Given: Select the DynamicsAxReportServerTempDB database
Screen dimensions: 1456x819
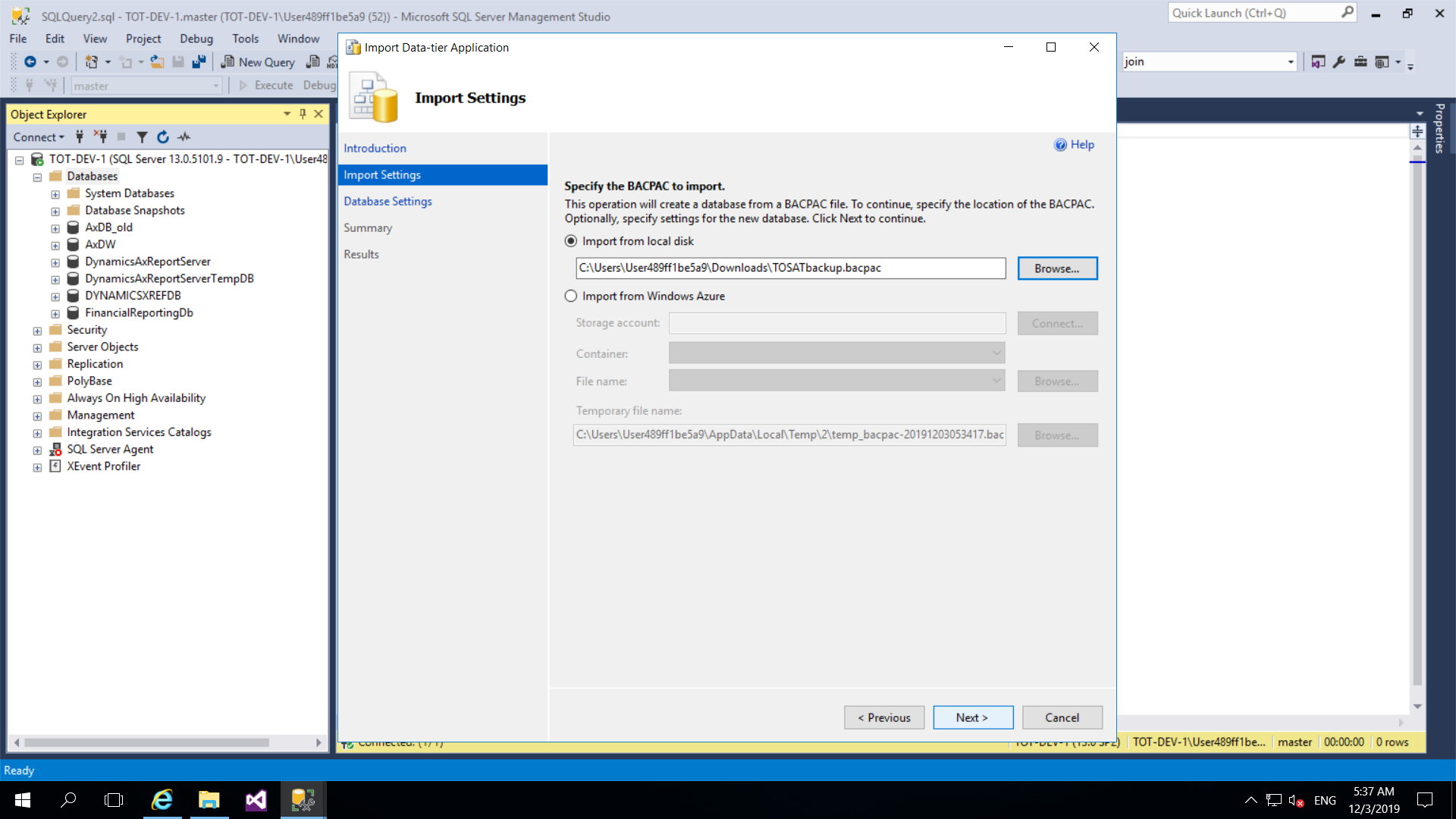Looking at the screenshot, I should pyautogui.click(x=169, y=279).
